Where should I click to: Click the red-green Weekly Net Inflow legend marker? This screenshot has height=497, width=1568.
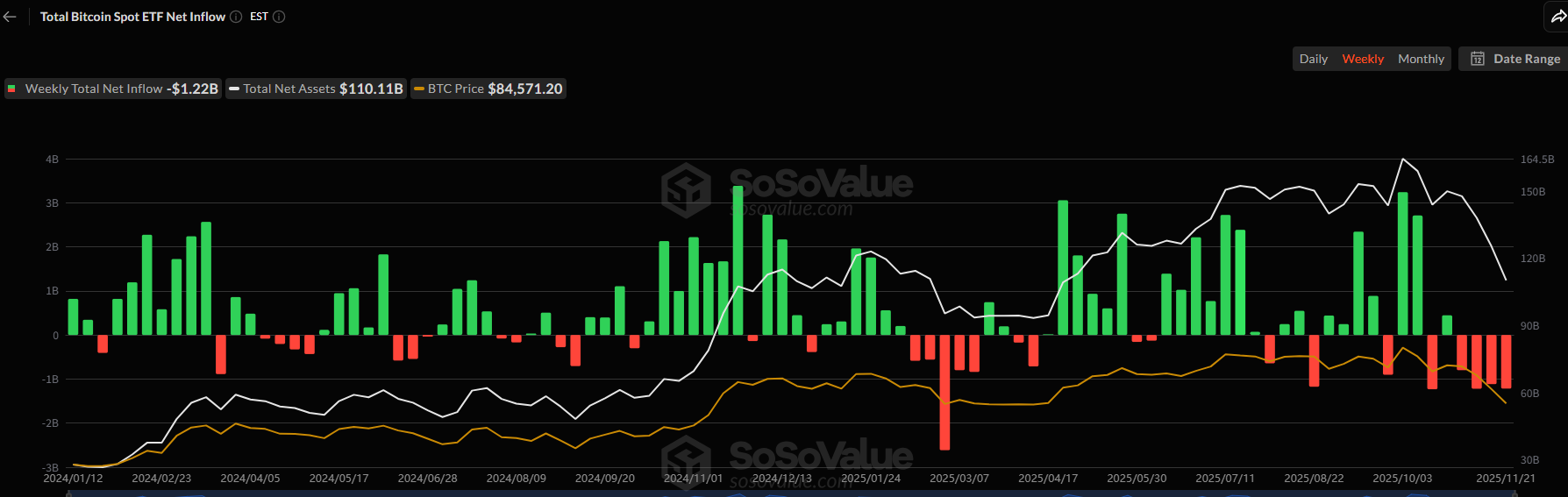12,89
